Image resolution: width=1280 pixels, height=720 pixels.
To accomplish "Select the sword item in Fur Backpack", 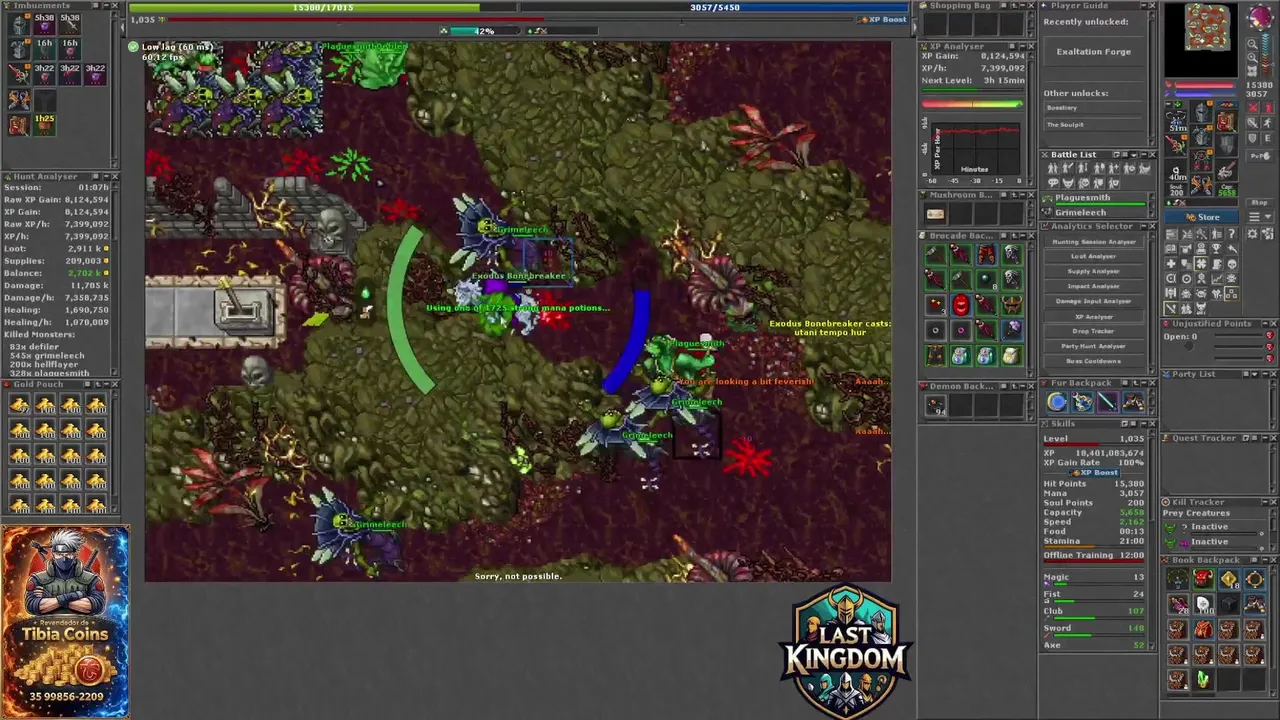I will coord(1108,403).
